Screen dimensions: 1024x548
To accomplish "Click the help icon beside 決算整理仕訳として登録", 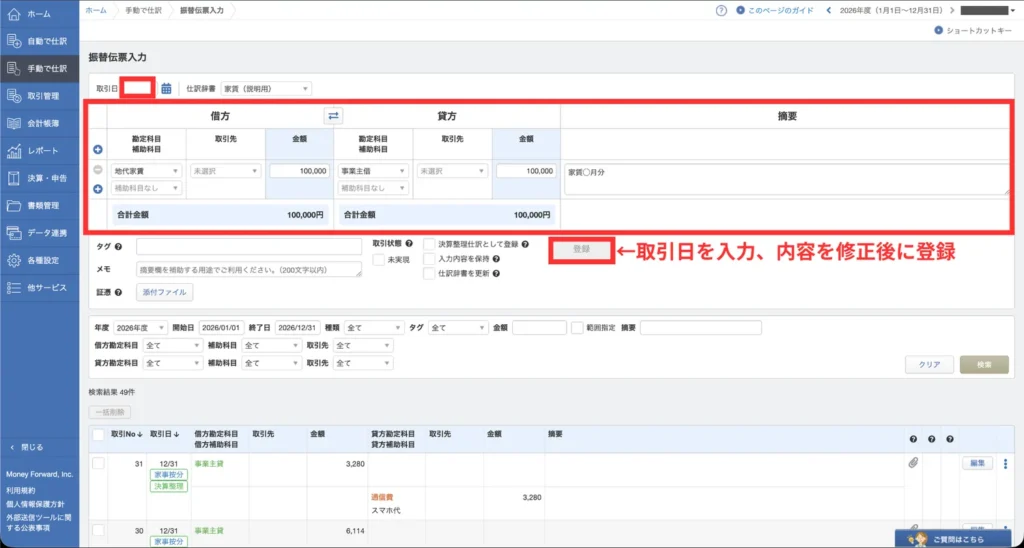I will coord(525,244).
